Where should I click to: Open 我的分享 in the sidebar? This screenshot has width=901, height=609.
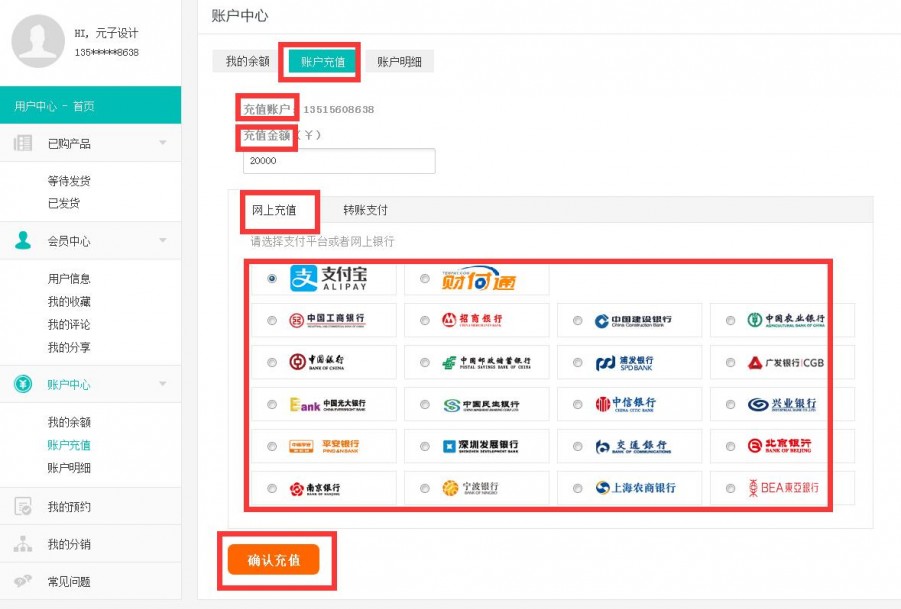[69, 348]
